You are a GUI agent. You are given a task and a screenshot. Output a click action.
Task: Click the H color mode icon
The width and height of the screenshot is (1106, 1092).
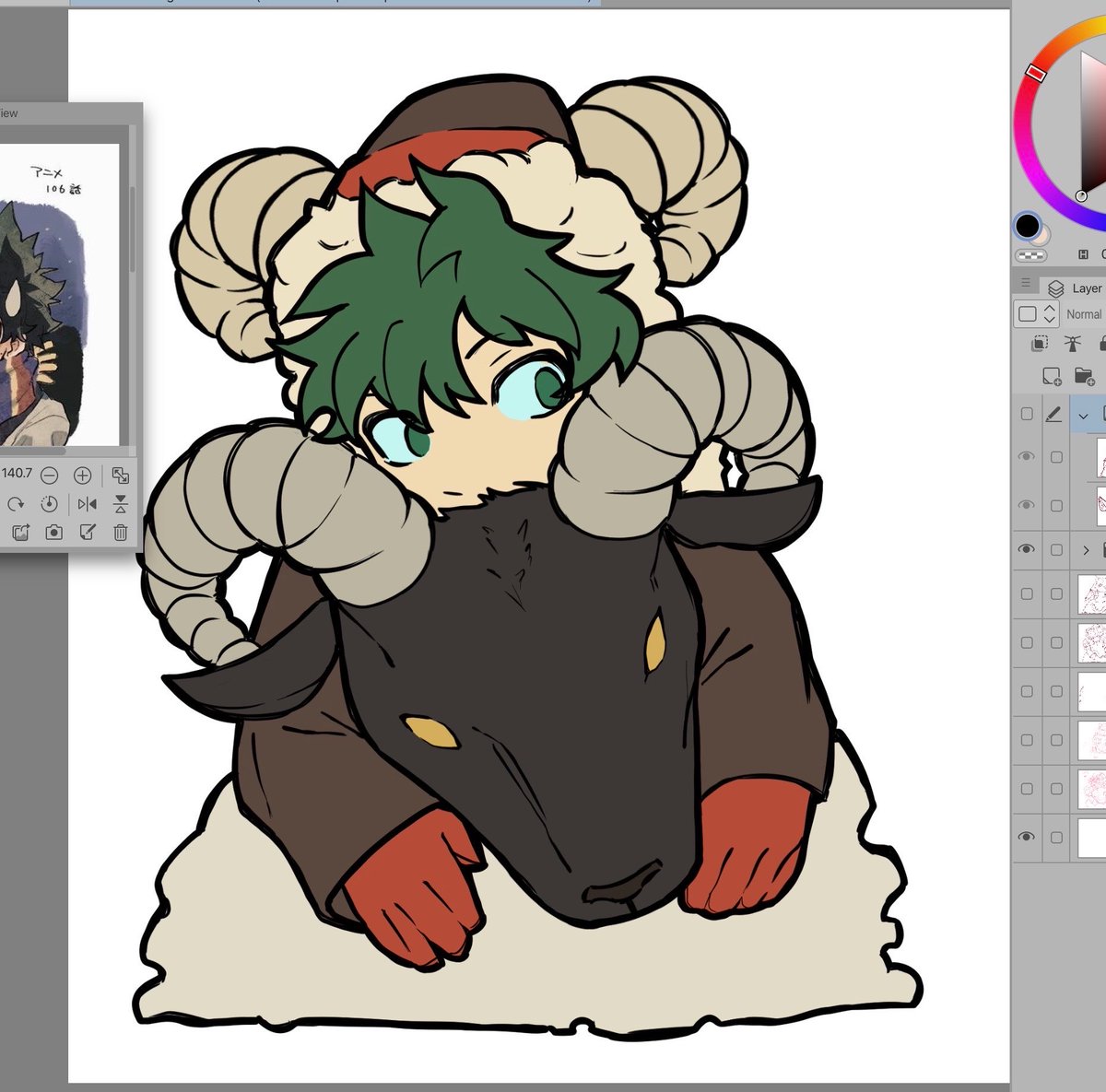point(1084,254)
